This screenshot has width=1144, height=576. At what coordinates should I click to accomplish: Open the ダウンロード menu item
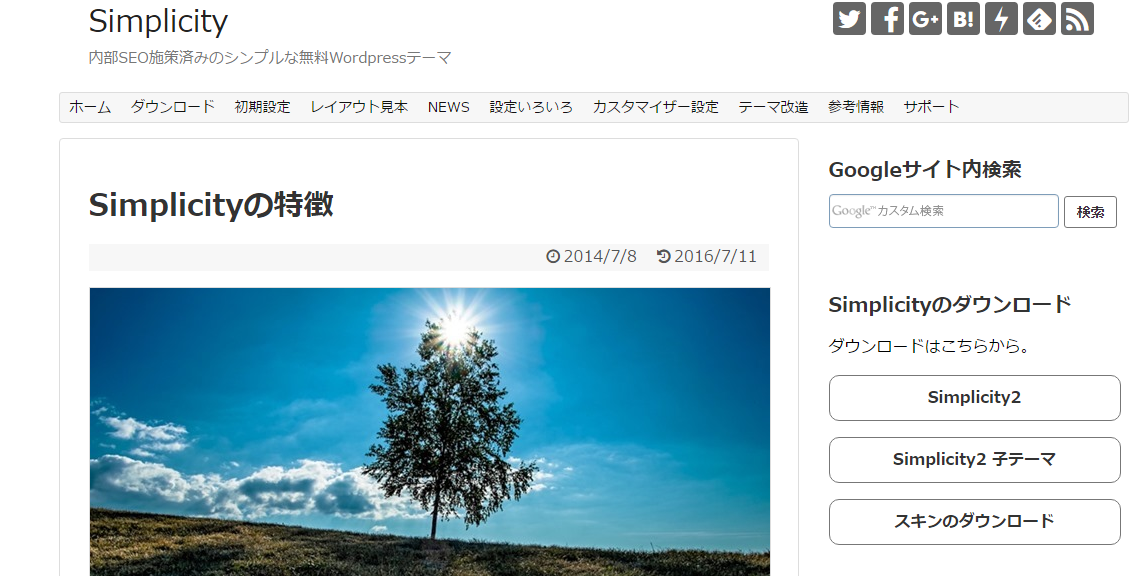(173, 107)
